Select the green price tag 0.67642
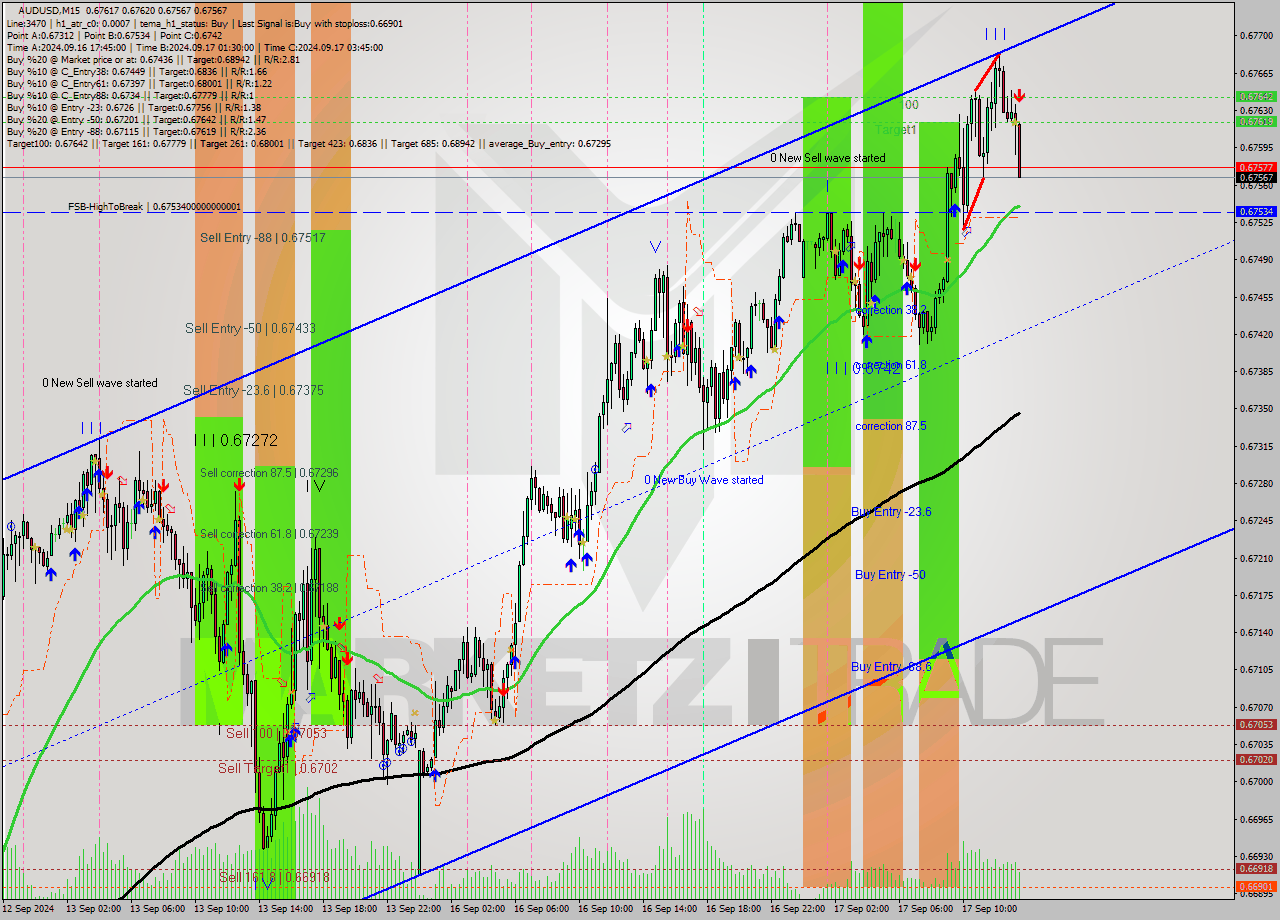The image size is (1280, 920). pyautogui.click(x=1256, y=97)
